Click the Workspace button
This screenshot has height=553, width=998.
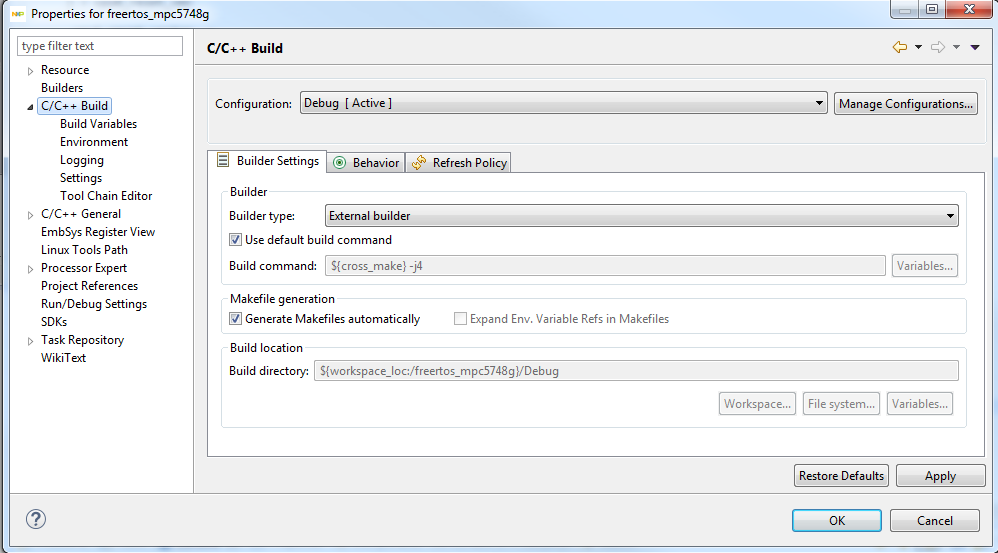tap(757, 403)
